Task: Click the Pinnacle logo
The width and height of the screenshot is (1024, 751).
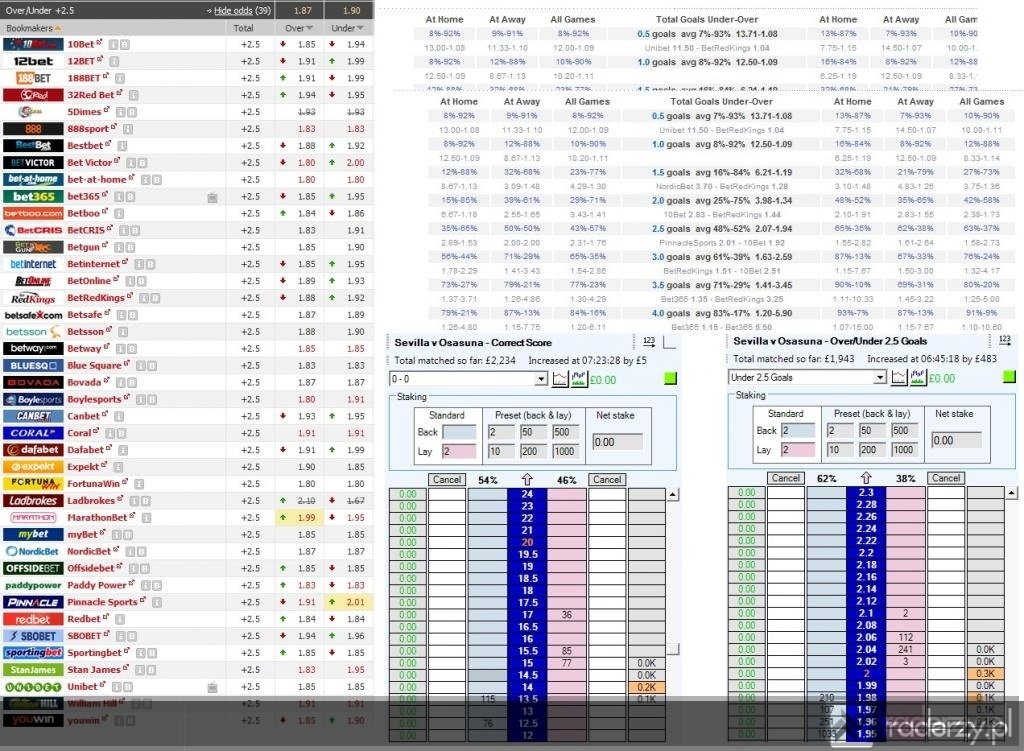Action: (x=33, y=602)
